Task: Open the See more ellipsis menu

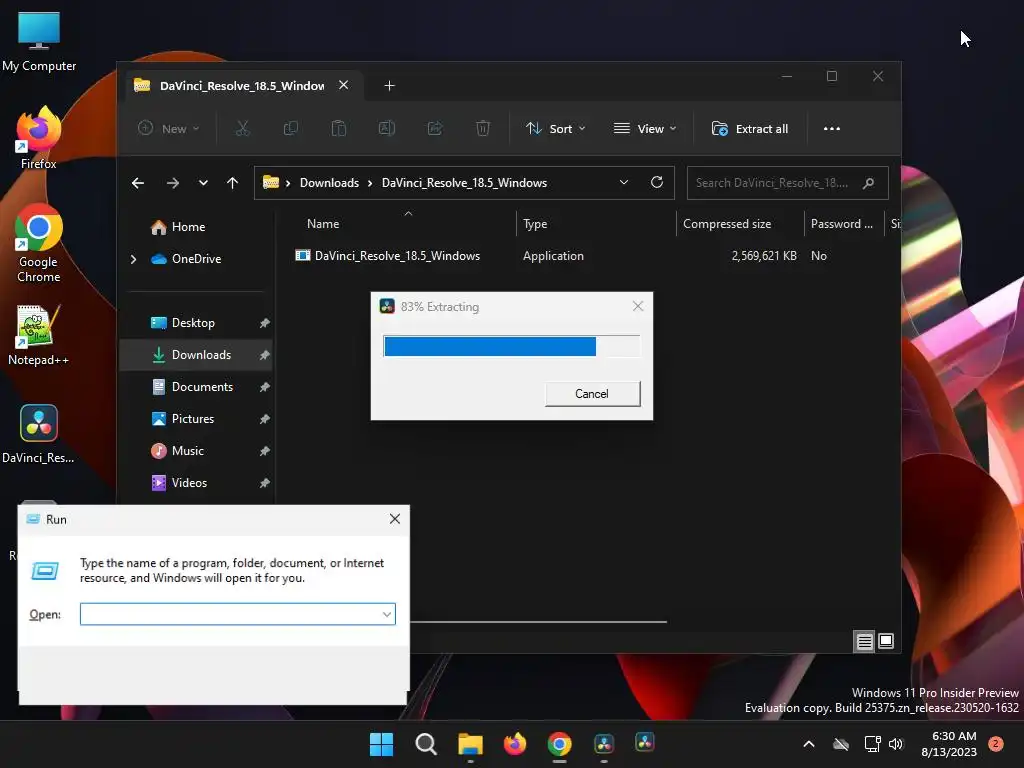Action: (x=831, y=129)
